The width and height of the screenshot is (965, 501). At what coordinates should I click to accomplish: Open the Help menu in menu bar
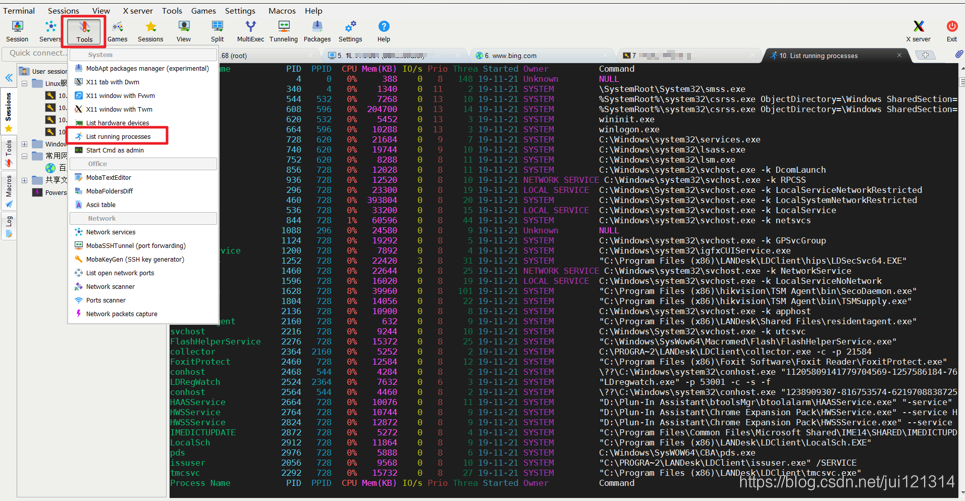point(313,10)
